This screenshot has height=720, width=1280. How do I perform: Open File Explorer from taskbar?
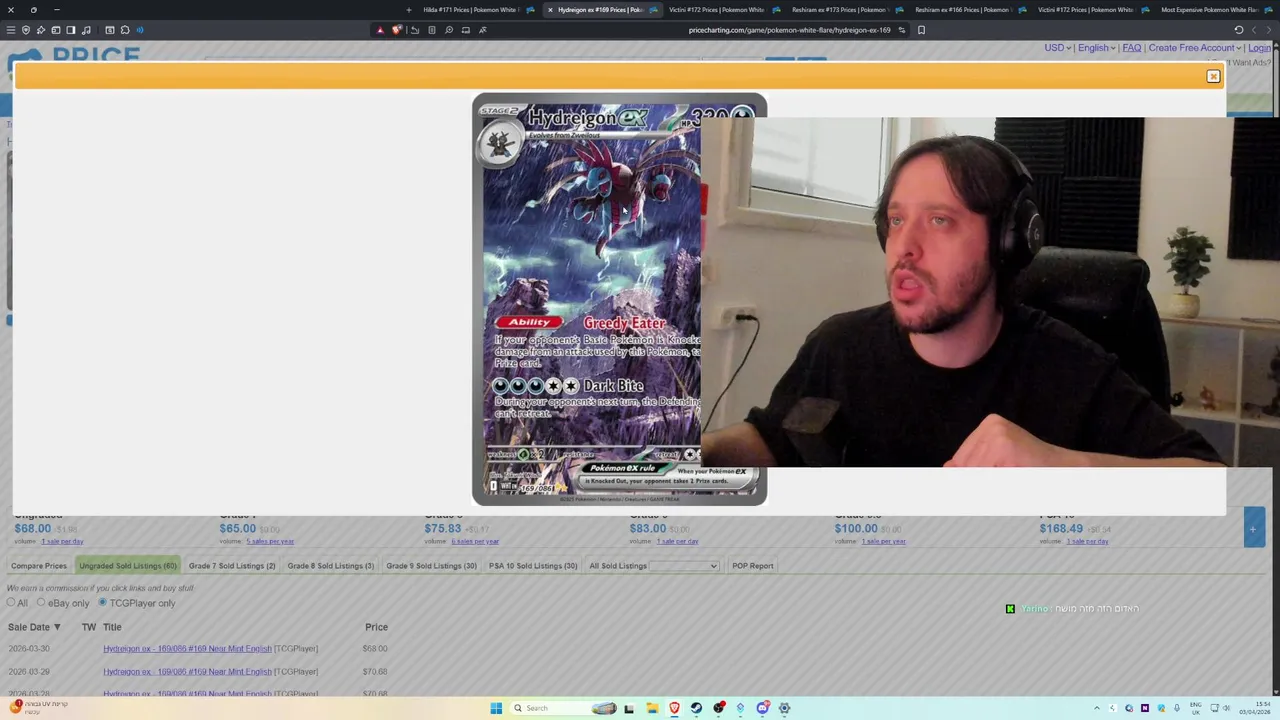pos(652,708)
